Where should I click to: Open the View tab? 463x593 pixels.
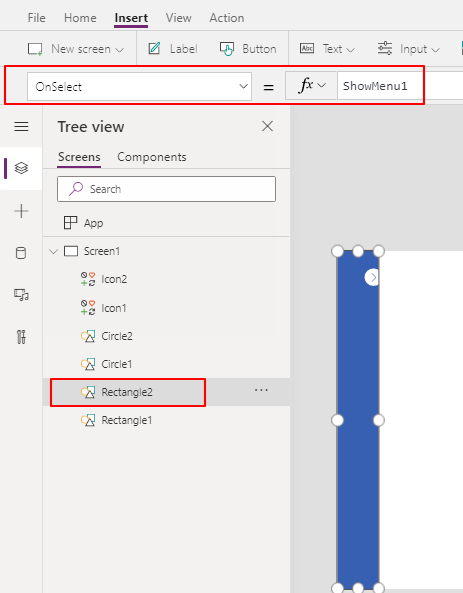pyautogui.click(x=179, y=18)
